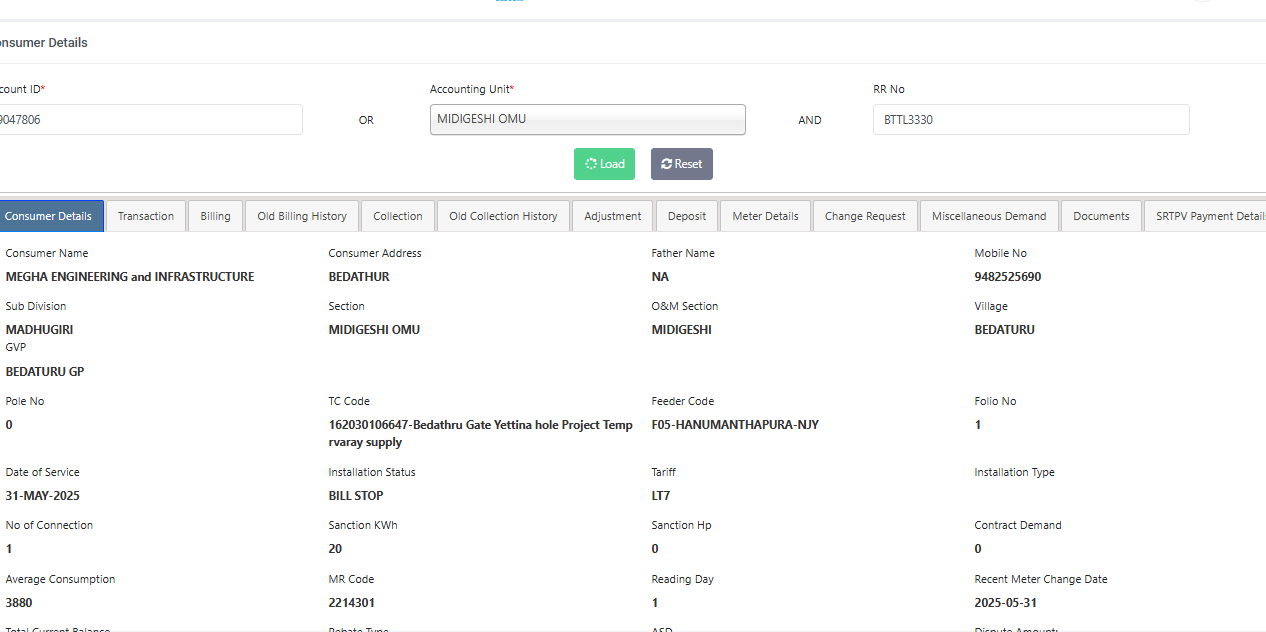The height and width of the screenshot is (632, 1266).
Task: Click the spinner icon on Load button
Action: tap(591, 164)
